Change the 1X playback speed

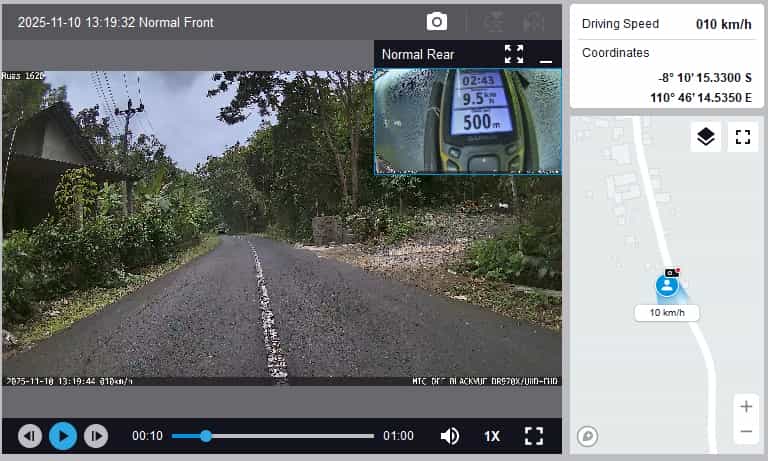click(x=492, y=436)
